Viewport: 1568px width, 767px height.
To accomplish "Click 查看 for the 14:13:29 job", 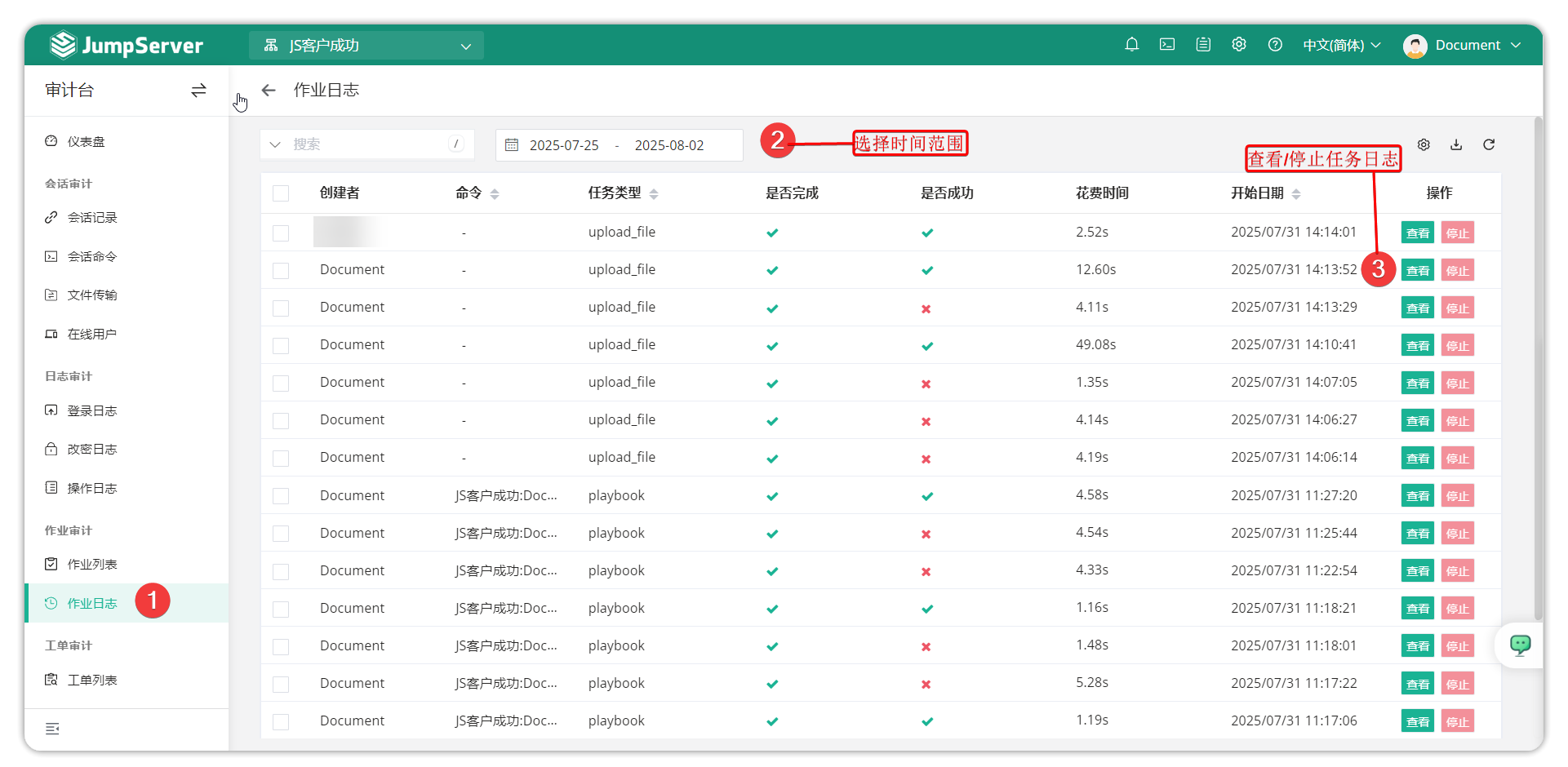I will 1418,308.
